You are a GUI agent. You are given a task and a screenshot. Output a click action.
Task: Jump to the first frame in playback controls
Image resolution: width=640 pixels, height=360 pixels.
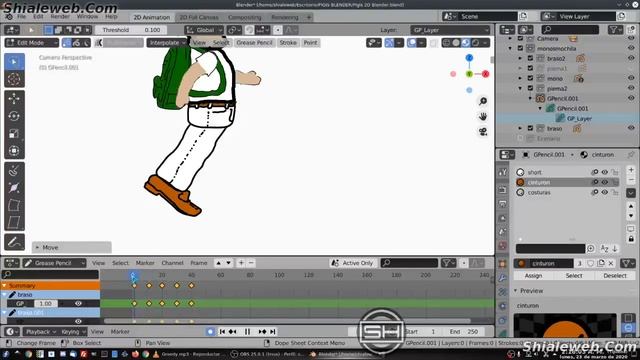click(x=222, y=331)
